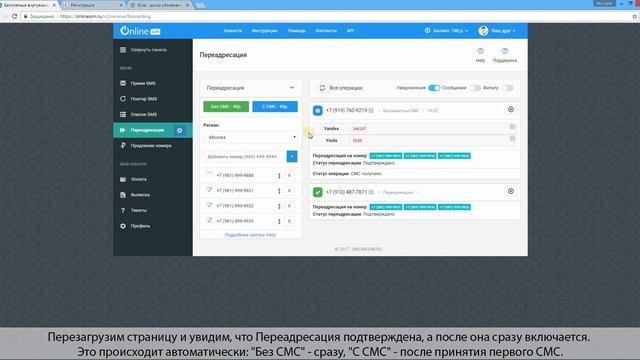Delete the +7 (910) 487-7871 operation
Viewport: 640px width, 360px height.
pos(511,191)
